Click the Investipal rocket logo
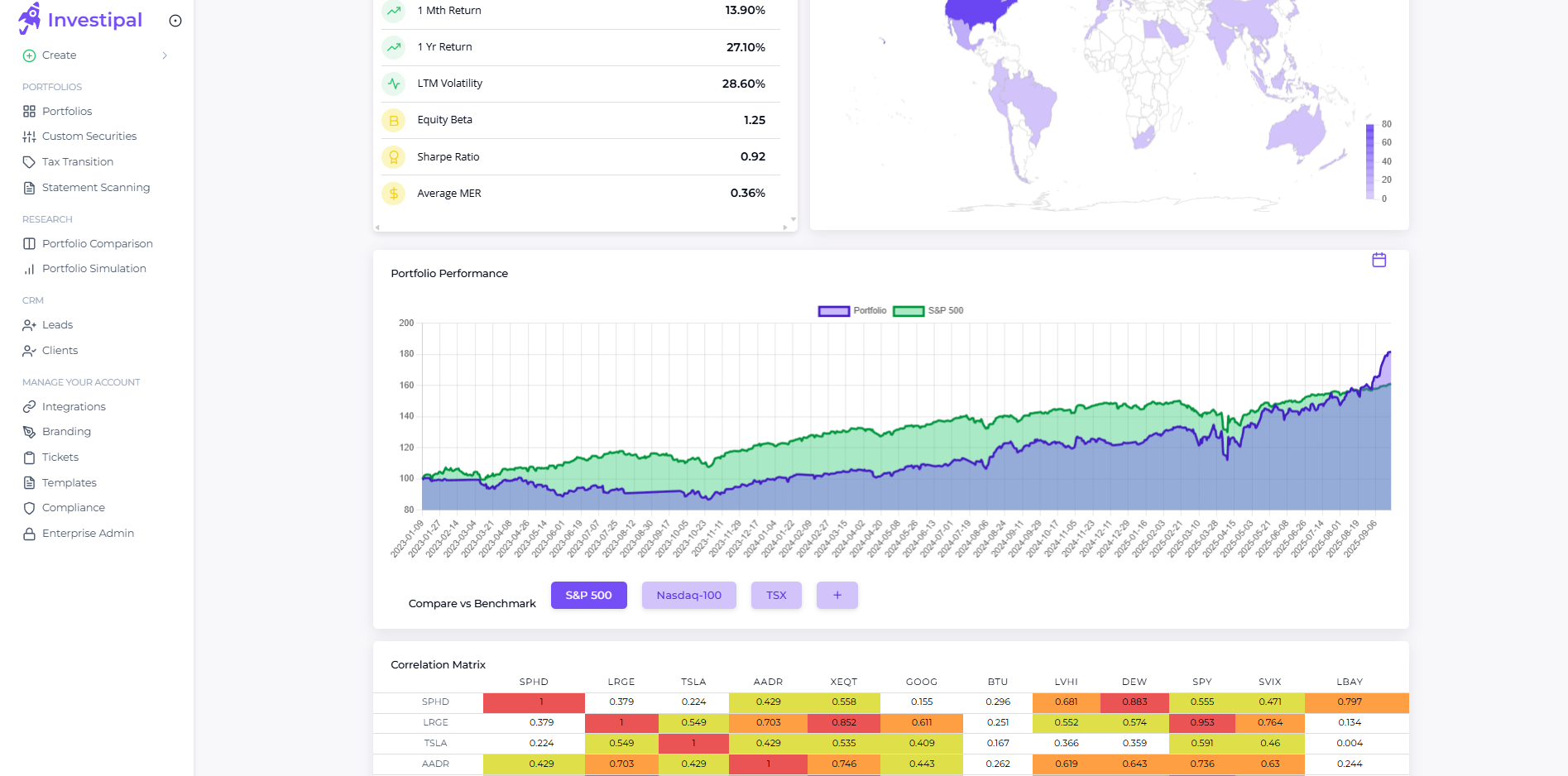The width and height of the screenshot is (1568, 776). [x=29, y=18]
